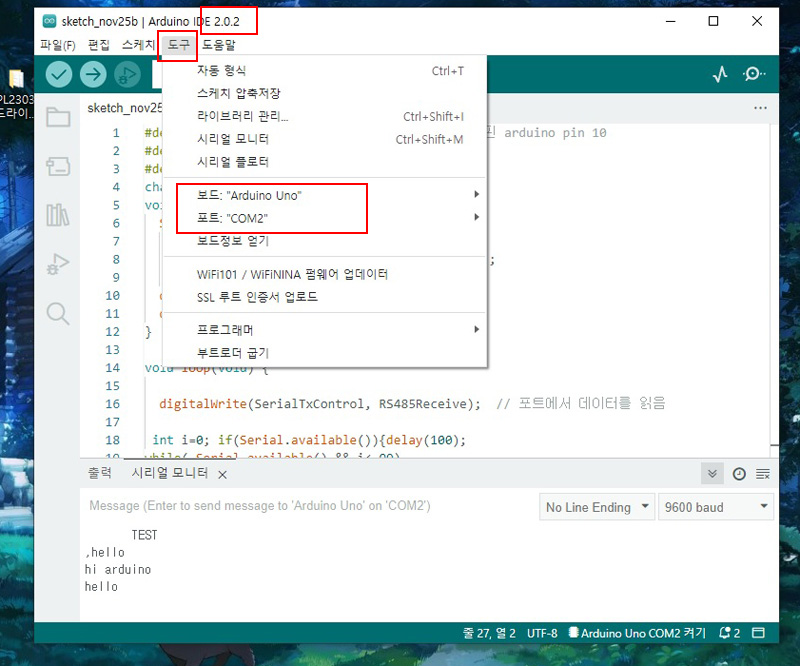This screenshot has height=666, width=800.
Task: Click code line 16 digitalWrite statement
Action: coord(319,404)
